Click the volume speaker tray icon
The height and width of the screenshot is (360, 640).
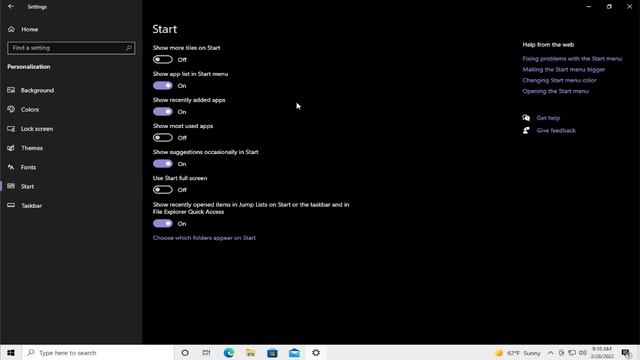pyautogui.click(x=582, y=353)
